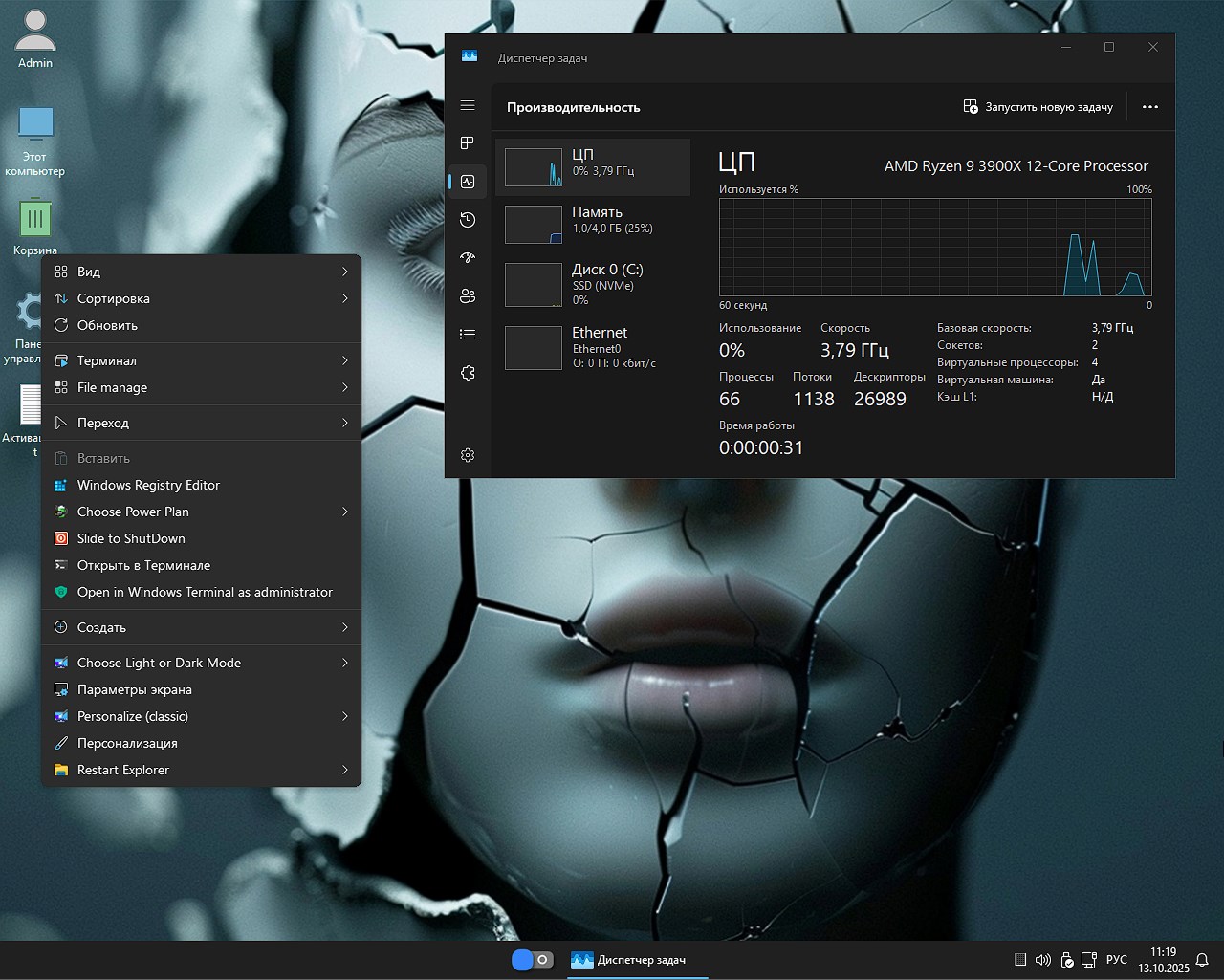Open the Processes page icon

468,143
